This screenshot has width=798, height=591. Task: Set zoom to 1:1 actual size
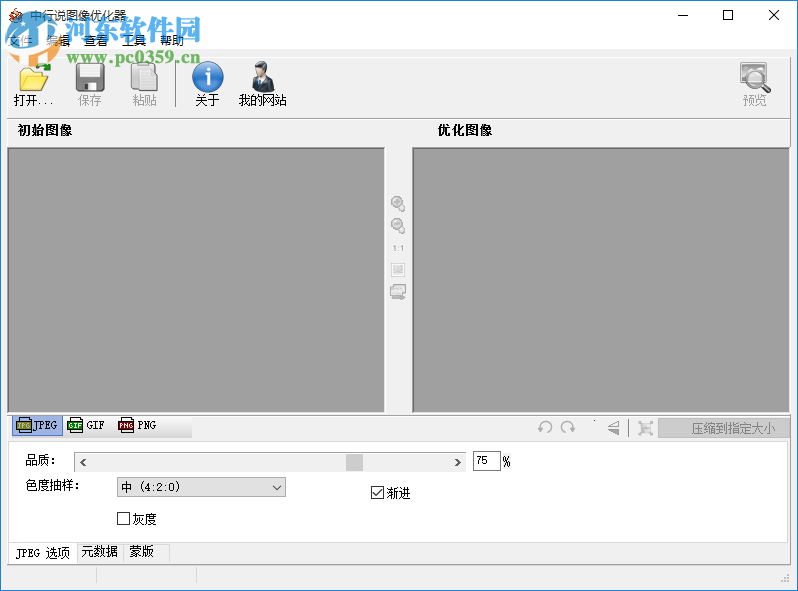(398, 248)
